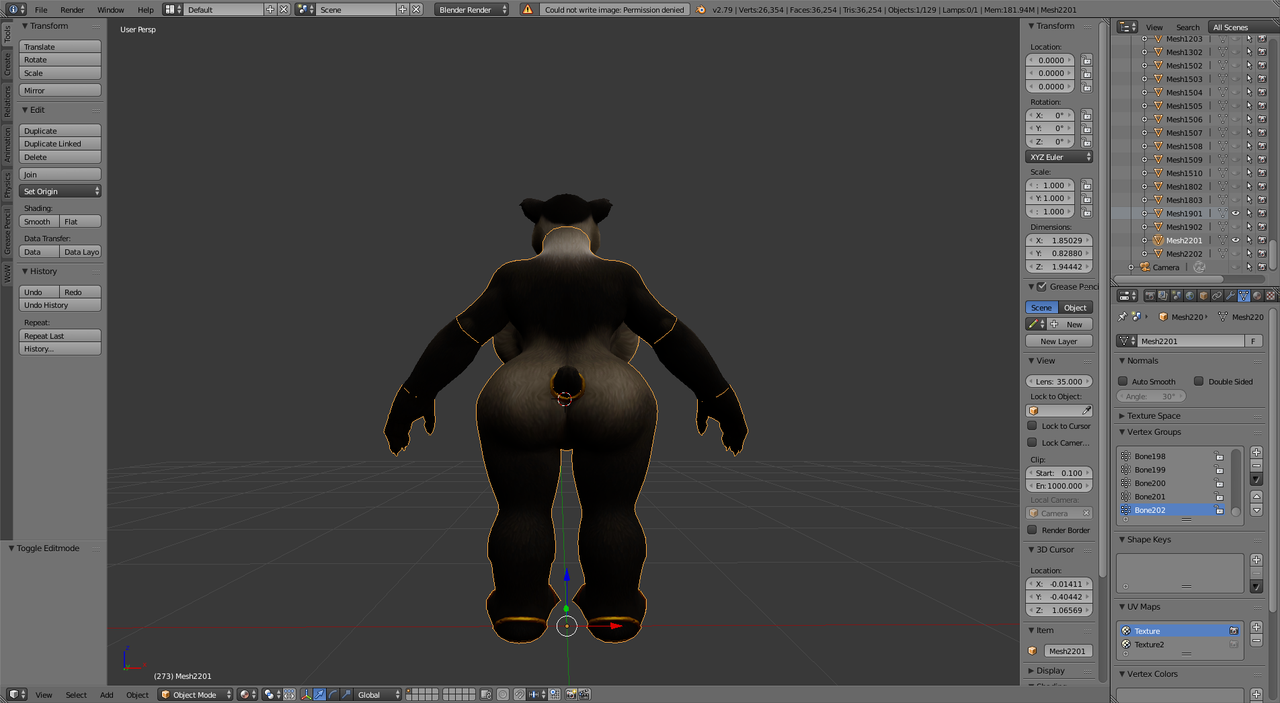Click the warning icon in header
The image size is (1280, 703).
(x=528, y=9)
